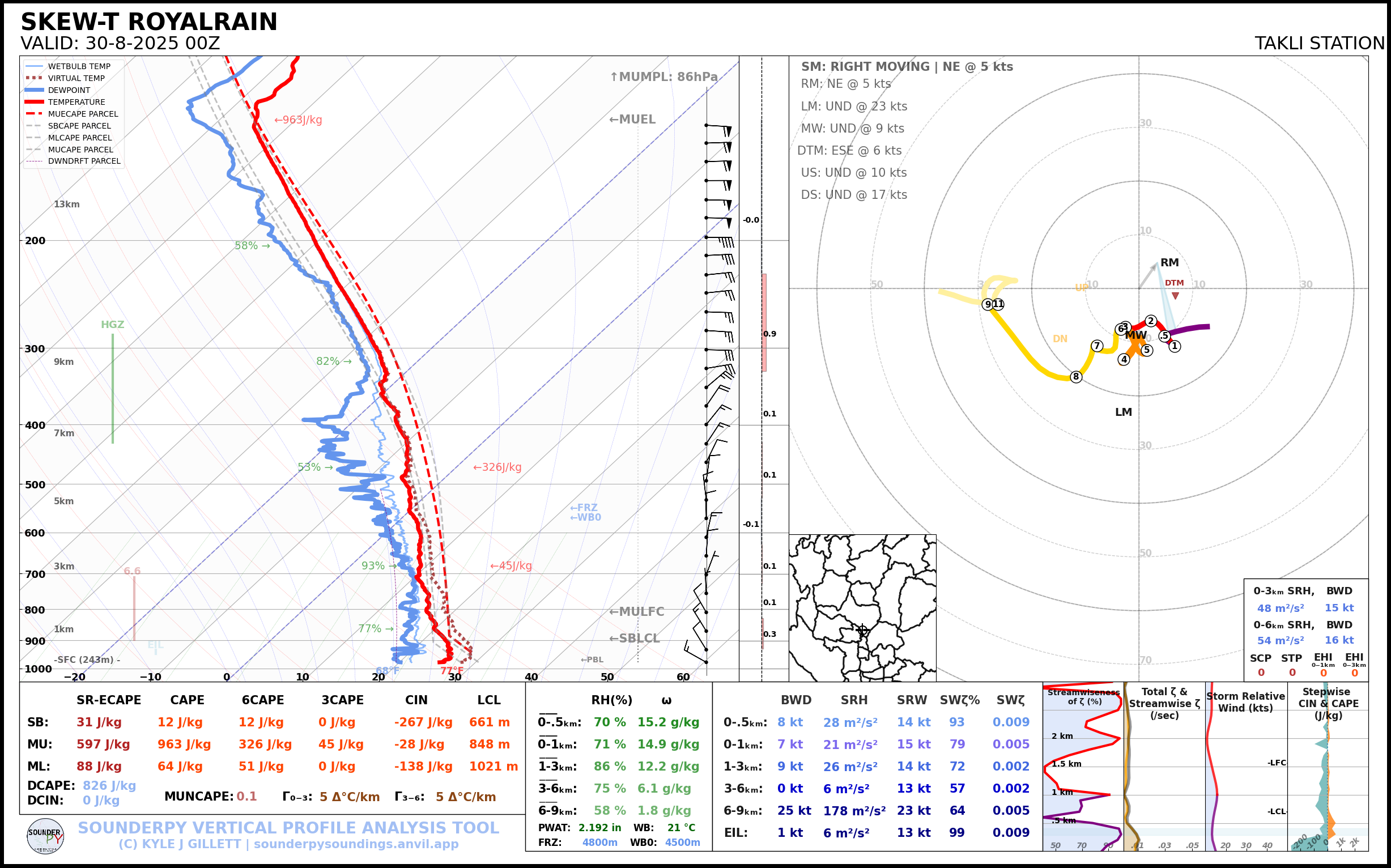Click the crosshair station marker on map
The image size is (1391, 868).
click(x=862, y=630)
